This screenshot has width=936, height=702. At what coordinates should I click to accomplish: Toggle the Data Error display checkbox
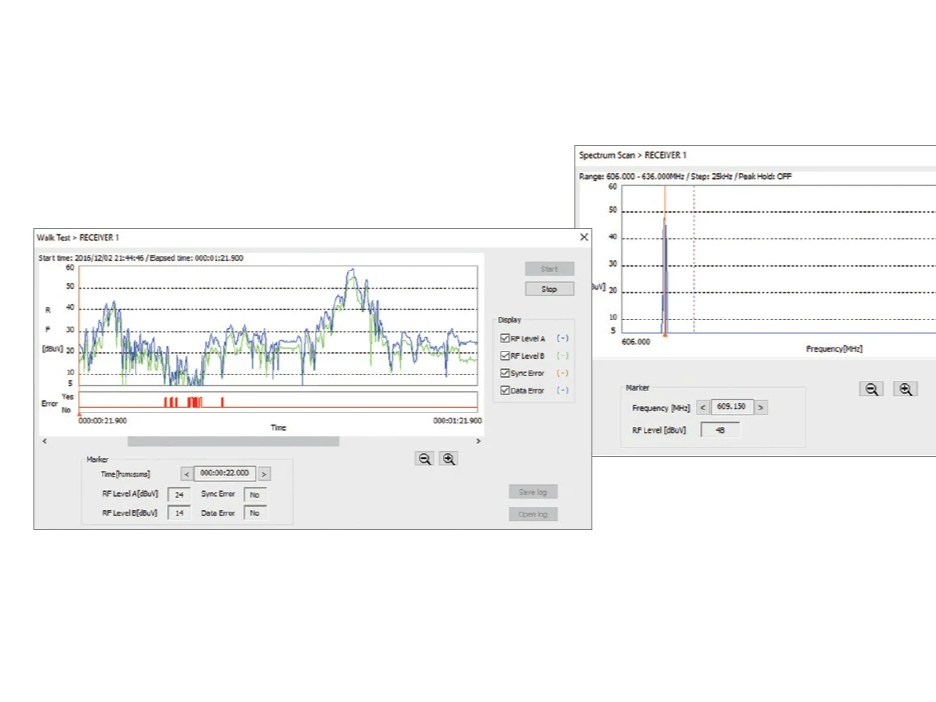point(506,390)
